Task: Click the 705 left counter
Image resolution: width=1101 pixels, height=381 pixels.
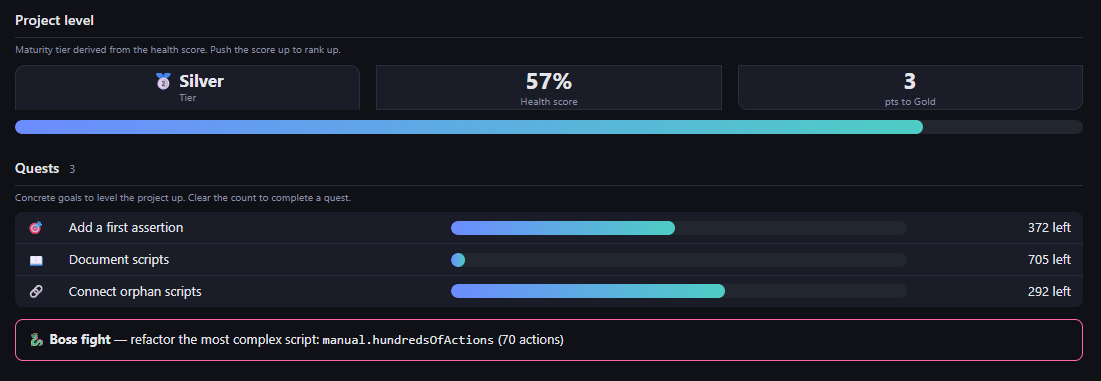Action: (x=1049, y=260)
